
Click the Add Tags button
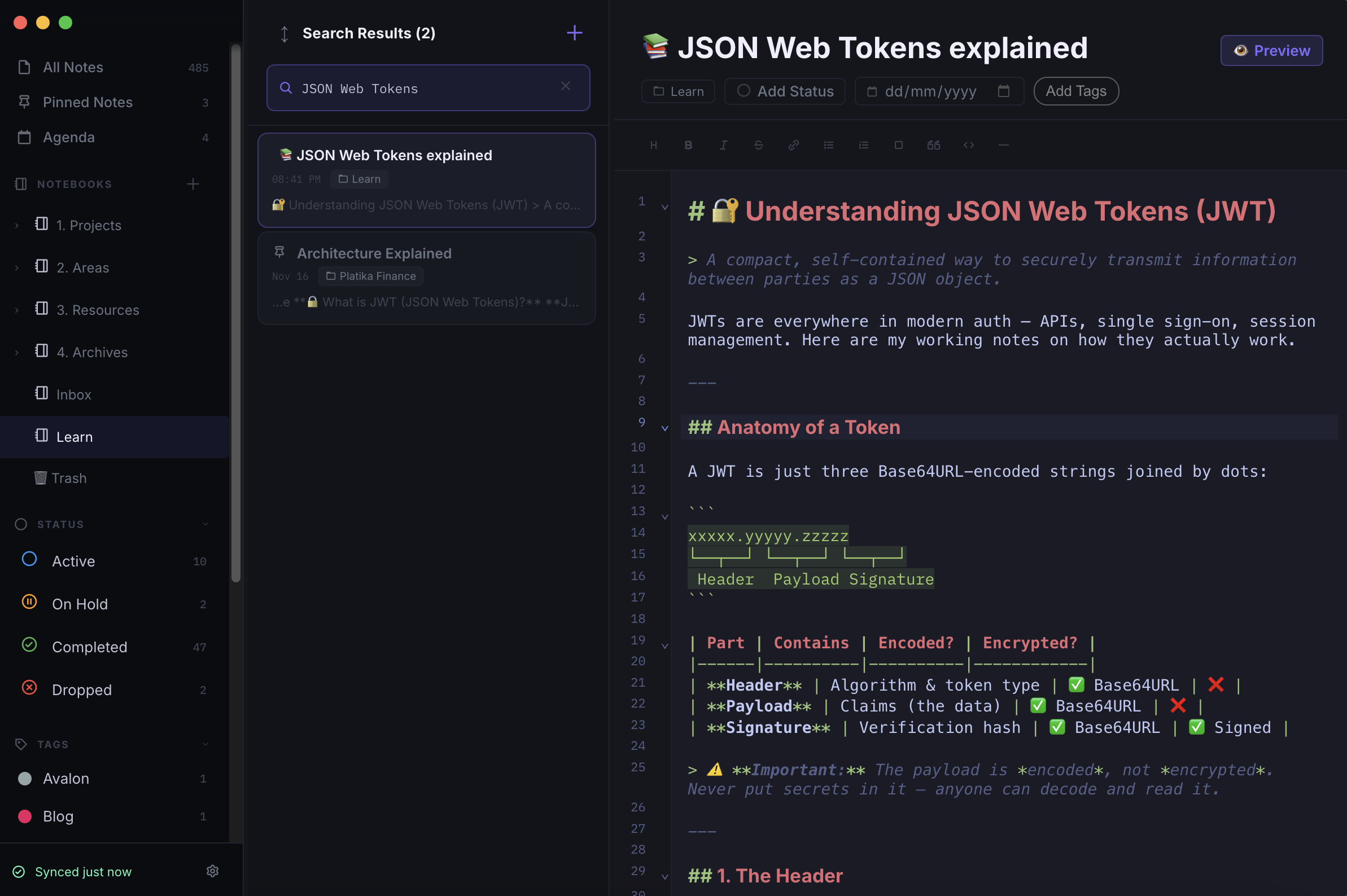[x=1076, y=91]
